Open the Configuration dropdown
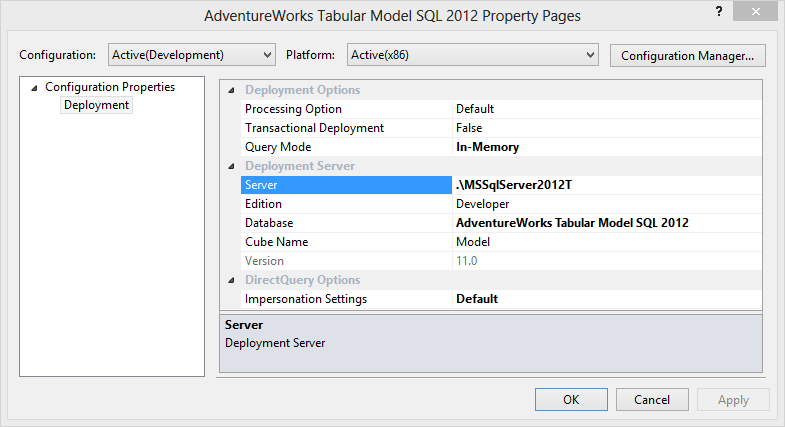The image size is (785, 427). [x=192, y=55]
